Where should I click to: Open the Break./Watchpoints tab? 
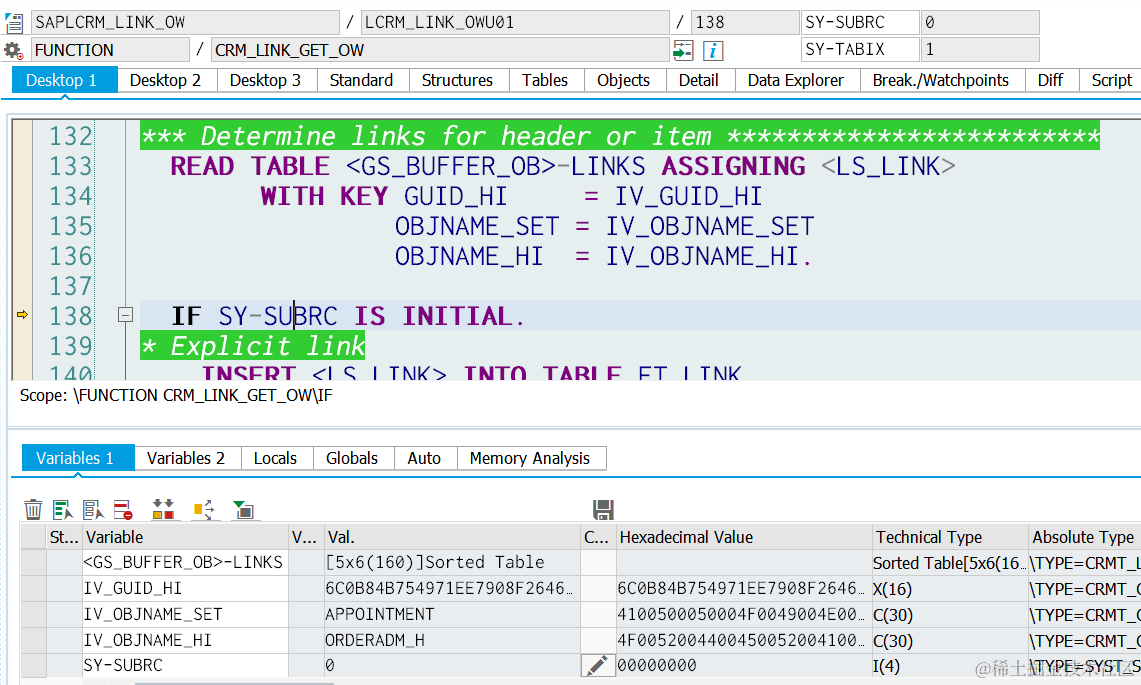pyautogui.click(x=941, y=80)
